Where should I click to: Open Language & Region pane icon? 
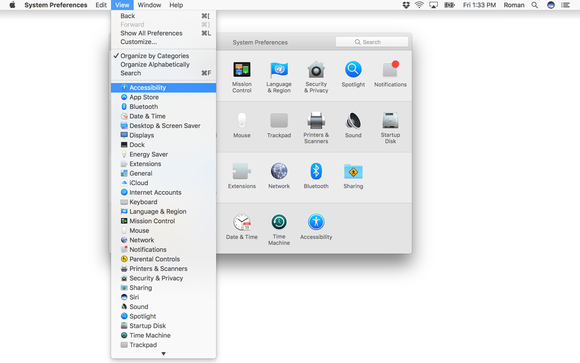[279, 70]
